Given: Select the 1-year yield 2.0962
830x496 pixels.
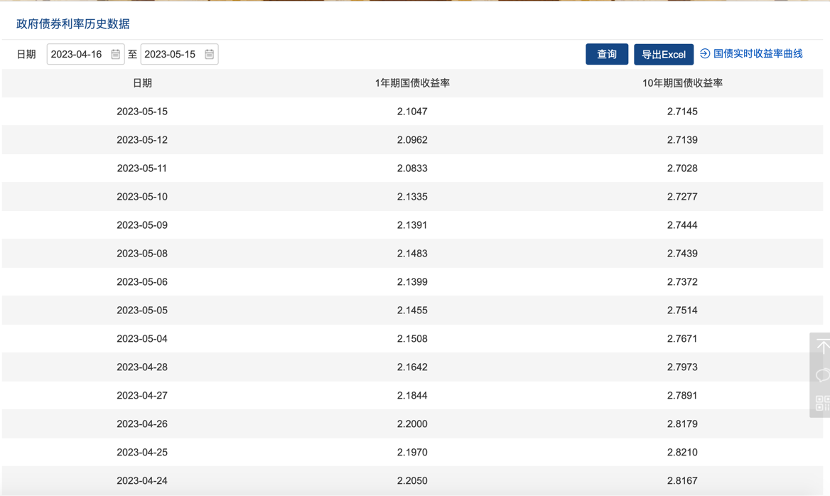Looking at the screenshot, I should point(412,140).
